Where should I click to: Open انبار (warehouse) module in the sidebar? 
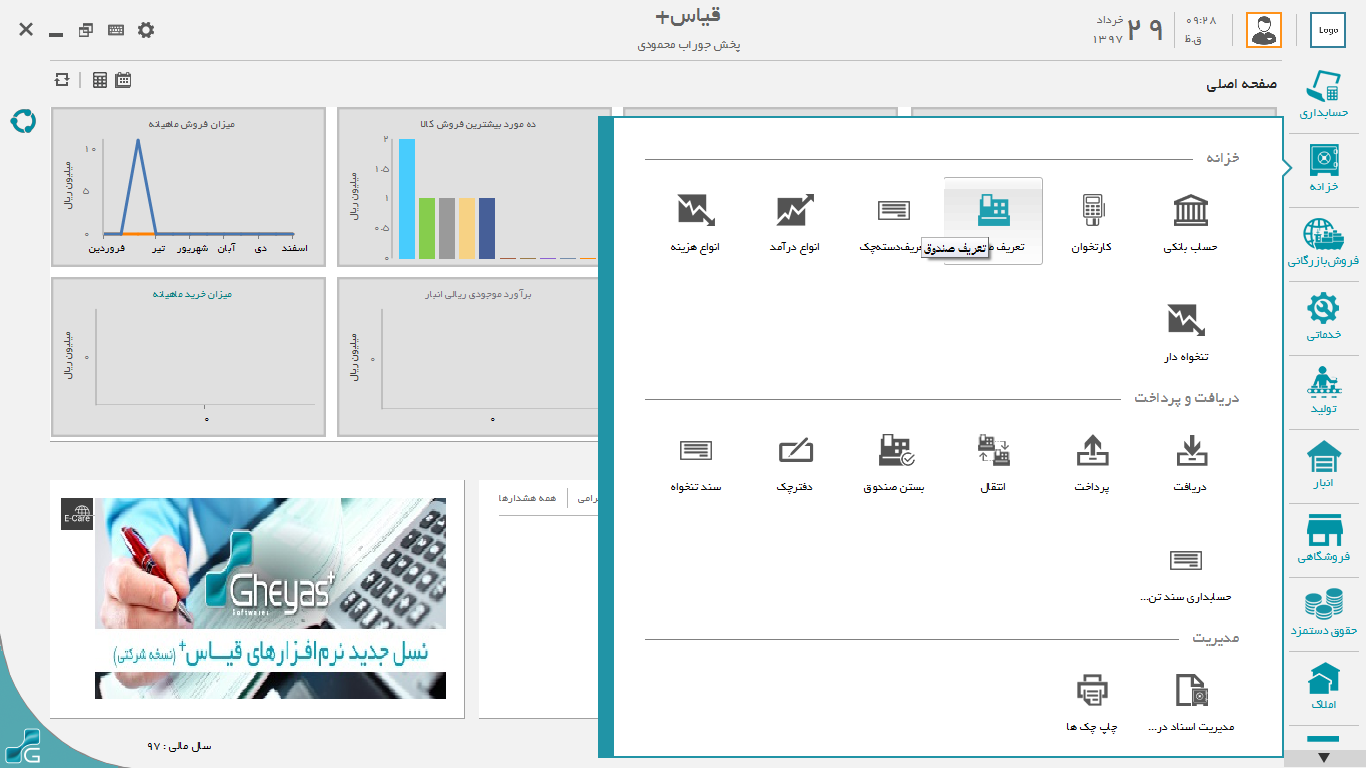pos(1324,468)
